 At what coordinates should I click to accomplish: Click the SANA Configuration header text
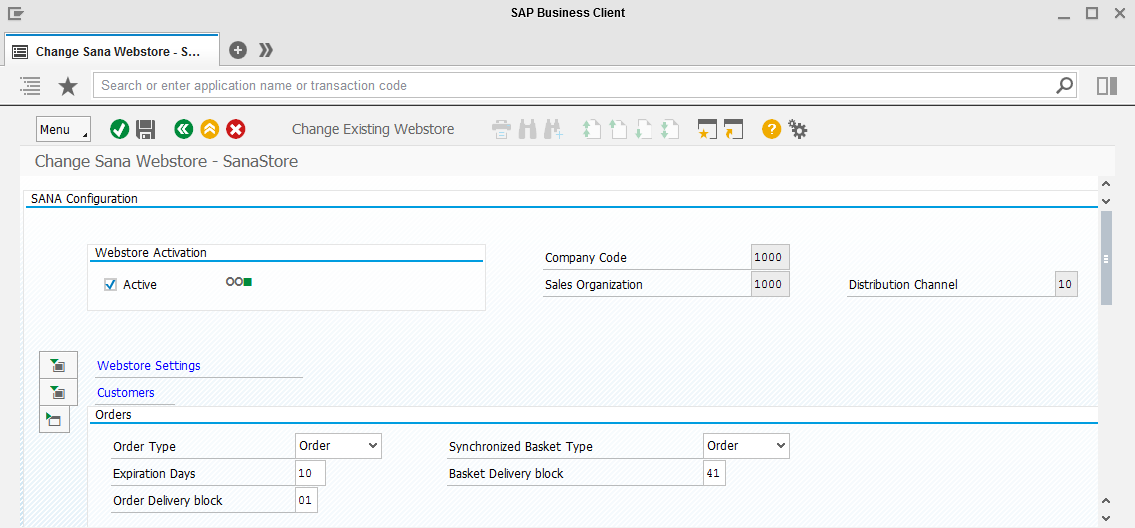(84, 198)
